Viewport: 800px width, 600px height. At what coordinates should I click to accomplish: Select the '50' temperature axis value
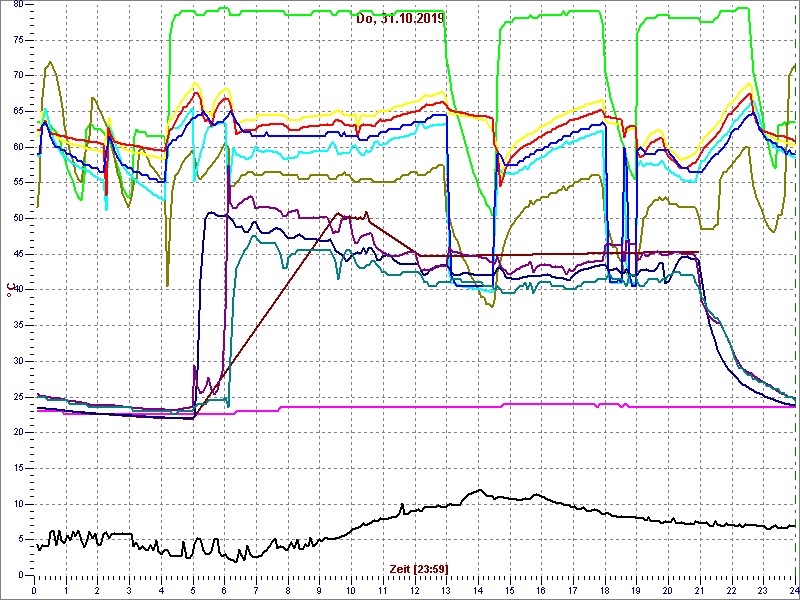(19, 218)
